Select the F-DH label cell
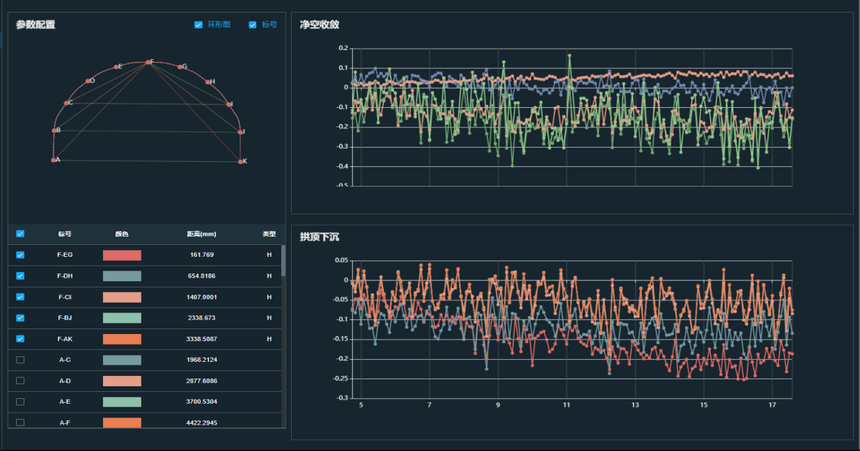This screenshot has height=451, width=860. (x=65, y=276)
